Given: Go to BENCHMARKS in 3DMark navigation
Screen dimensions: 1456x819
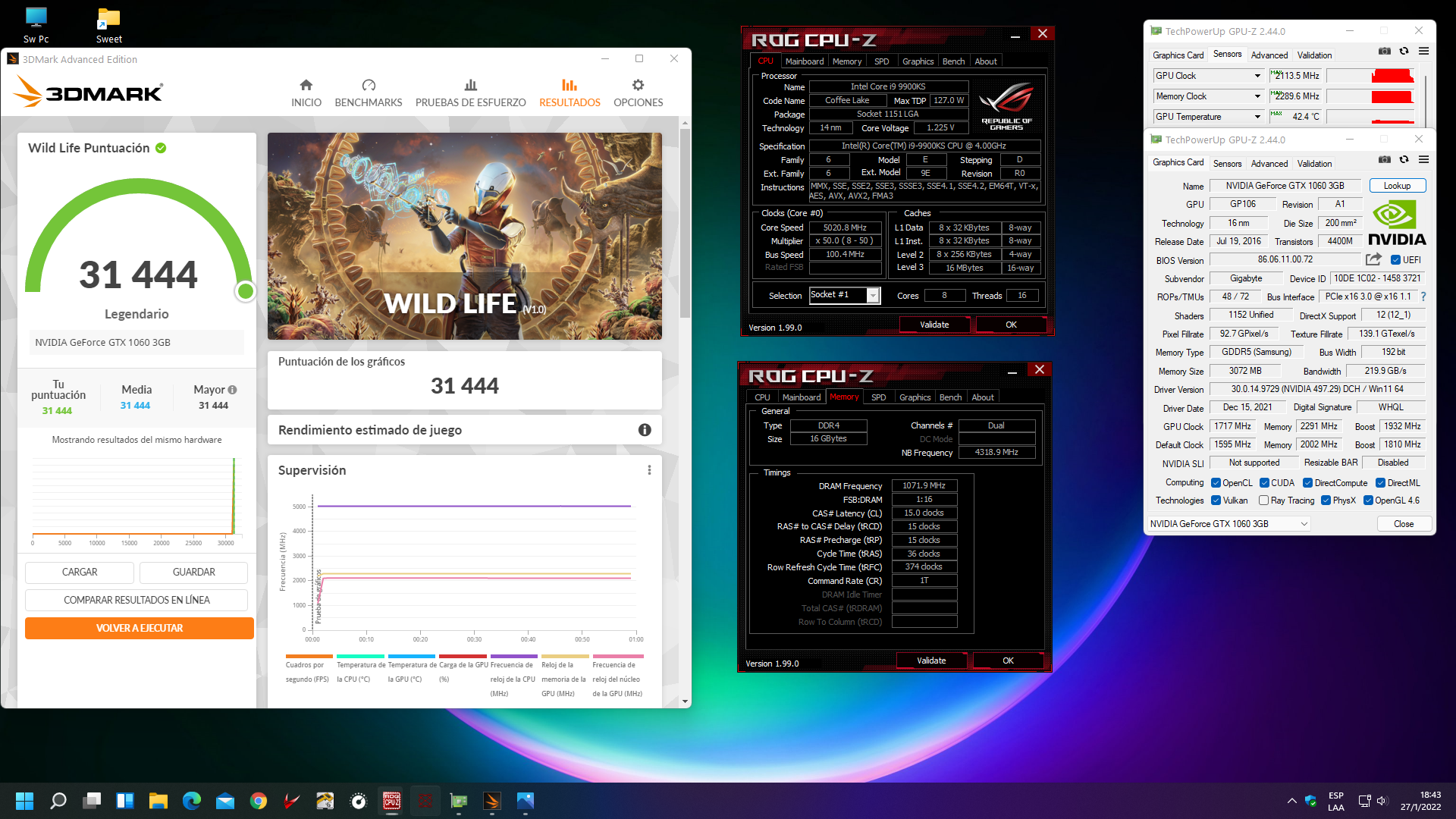Looking at the screenshot, I should click(x=369, y=93).
